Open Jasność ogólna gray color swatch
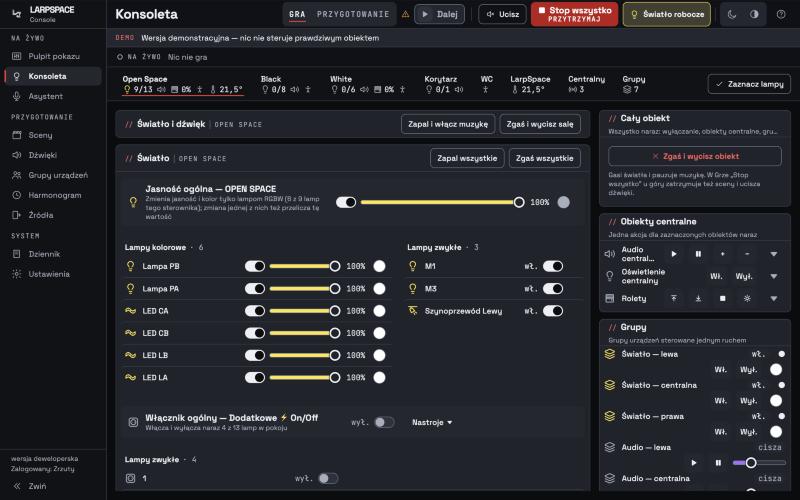Screen dimensions: 800x500 point(563,203)
